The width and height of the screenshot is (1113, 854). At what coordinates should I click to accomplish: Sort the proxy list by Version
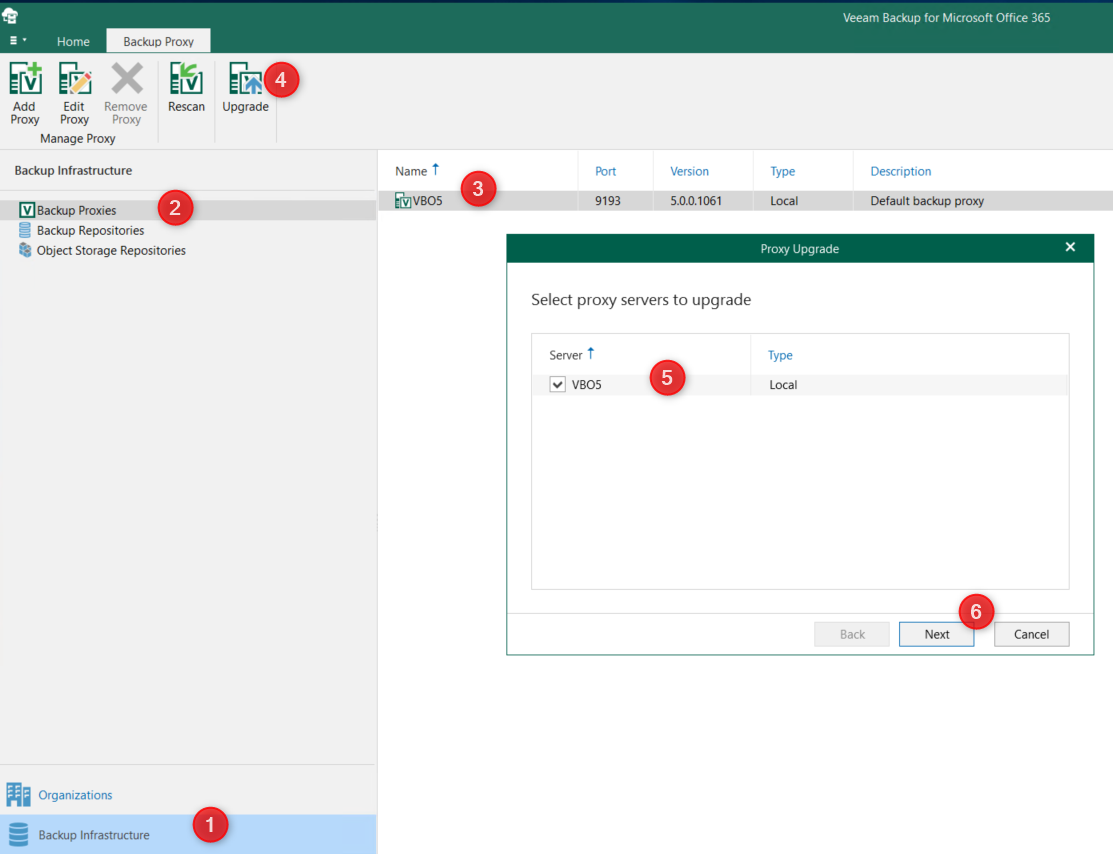pyautogui.click(x=689, y=171)
